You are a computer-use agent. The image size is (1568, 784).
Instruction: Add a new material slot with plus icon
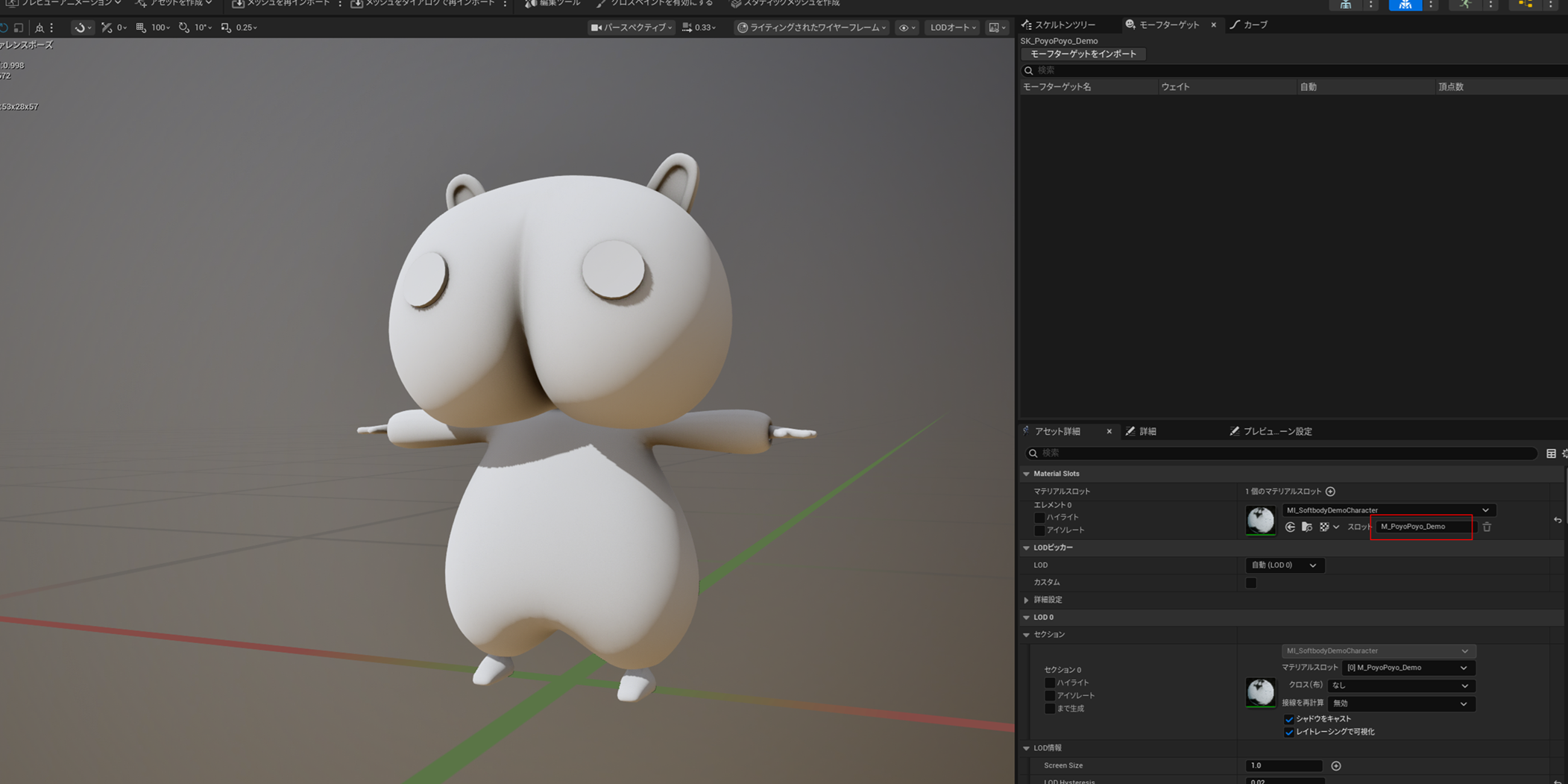coord(1330,492)
